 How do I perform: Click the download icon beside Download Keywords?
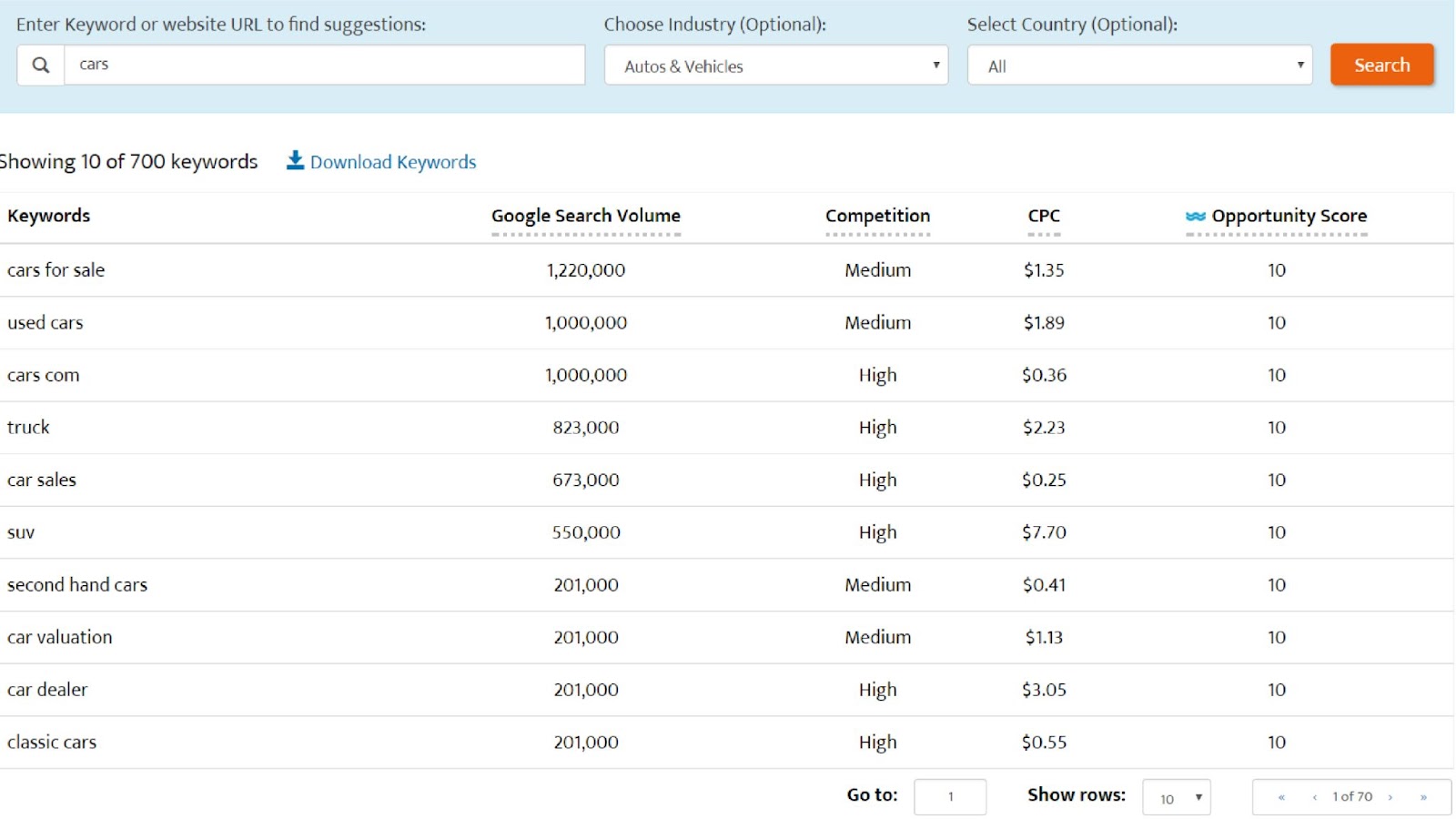coord(295,160)
